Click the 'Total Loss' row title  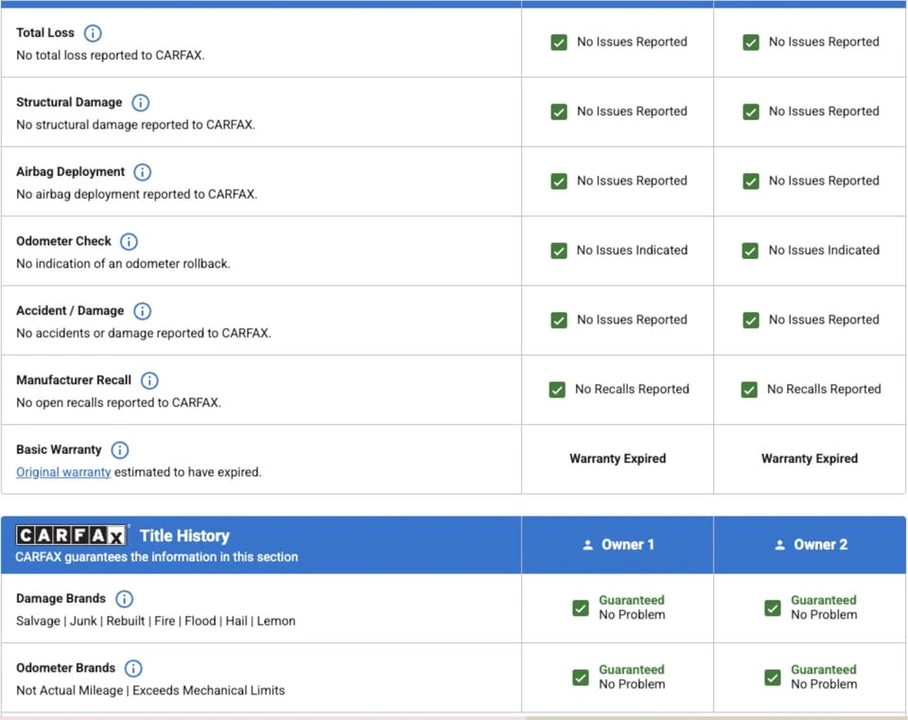click(45, 33)
